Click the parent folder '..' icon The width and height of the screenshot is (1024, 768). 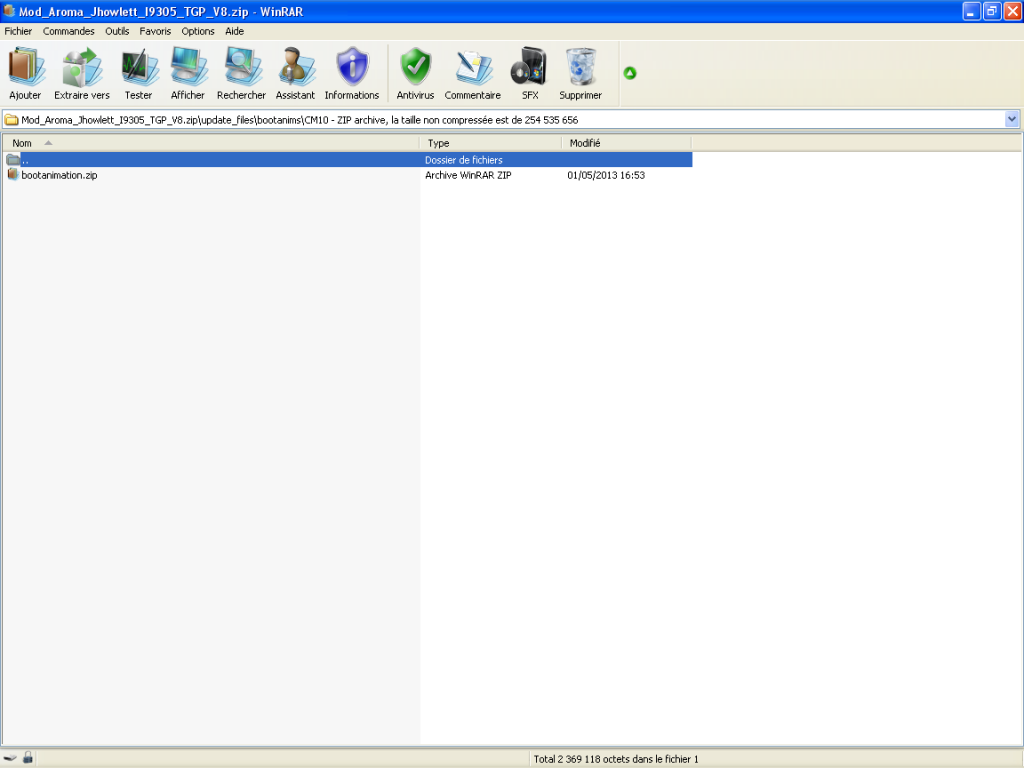pos(13,159)
